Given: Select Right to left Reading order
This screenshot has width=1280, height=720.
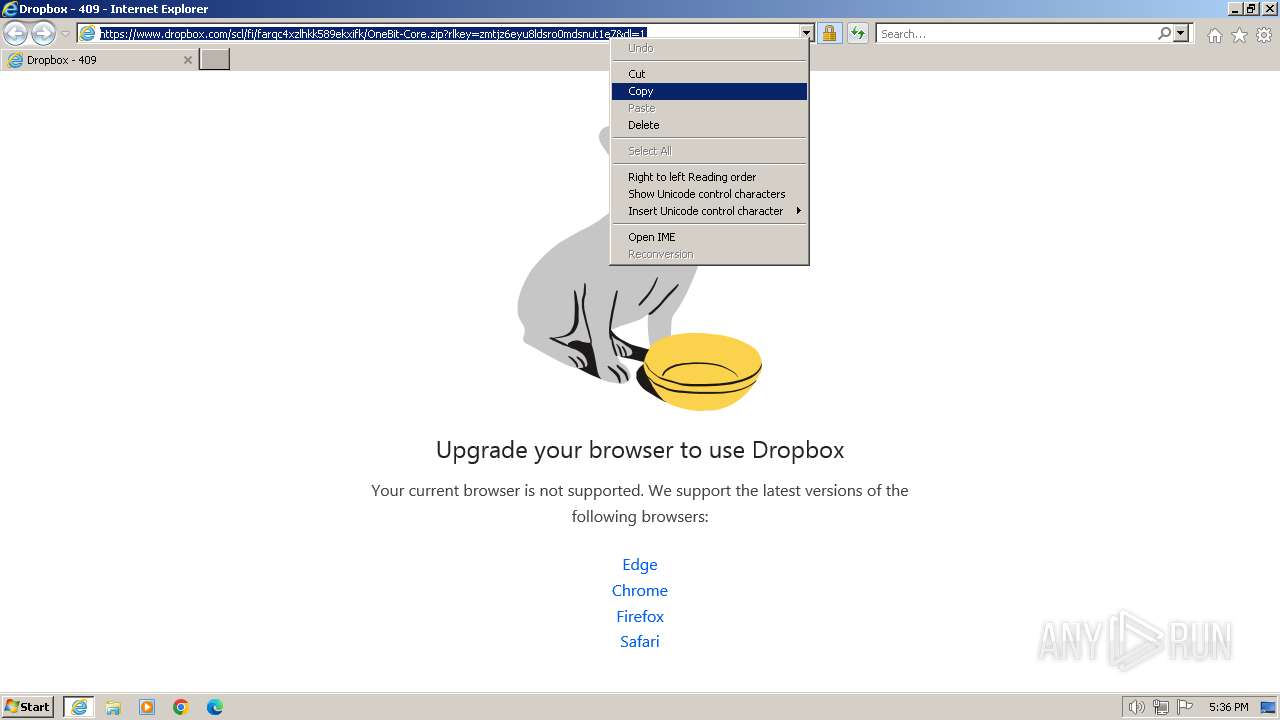Looking at the screenshot, I should click(709, 177).
